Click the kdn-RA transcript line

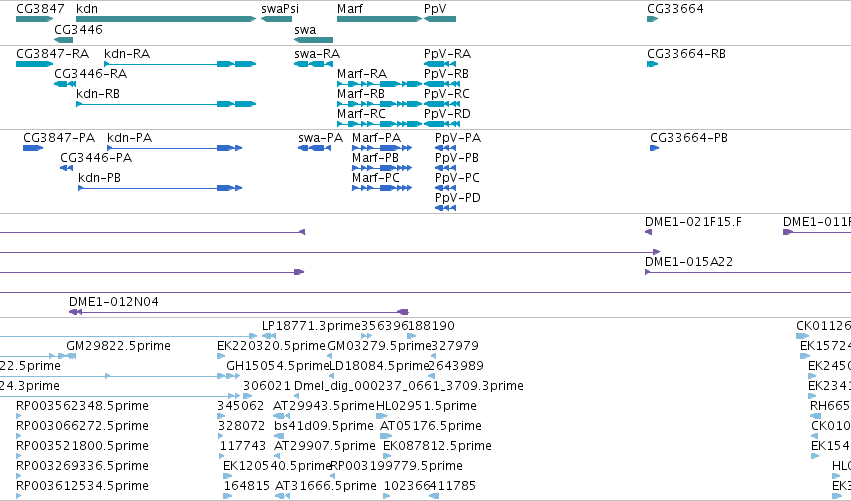[x=180, y=64]
